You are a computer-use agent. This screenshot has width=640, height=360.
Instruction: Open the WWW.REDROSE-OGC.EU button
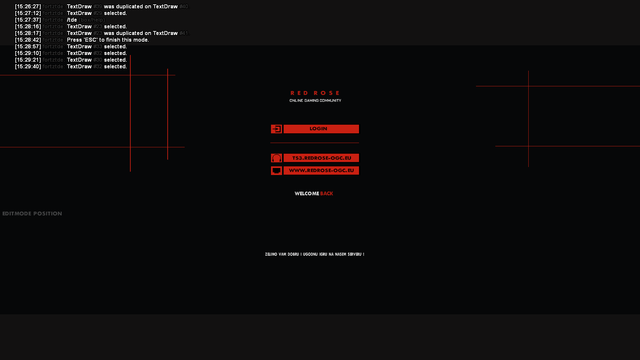tap(321, 171)
